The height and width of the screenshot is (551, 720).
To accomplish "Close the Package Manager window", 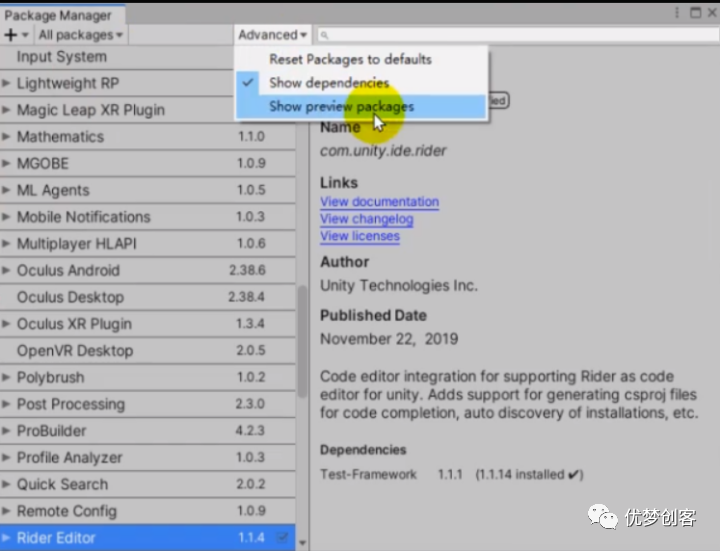I will click(x=712, y=13).
